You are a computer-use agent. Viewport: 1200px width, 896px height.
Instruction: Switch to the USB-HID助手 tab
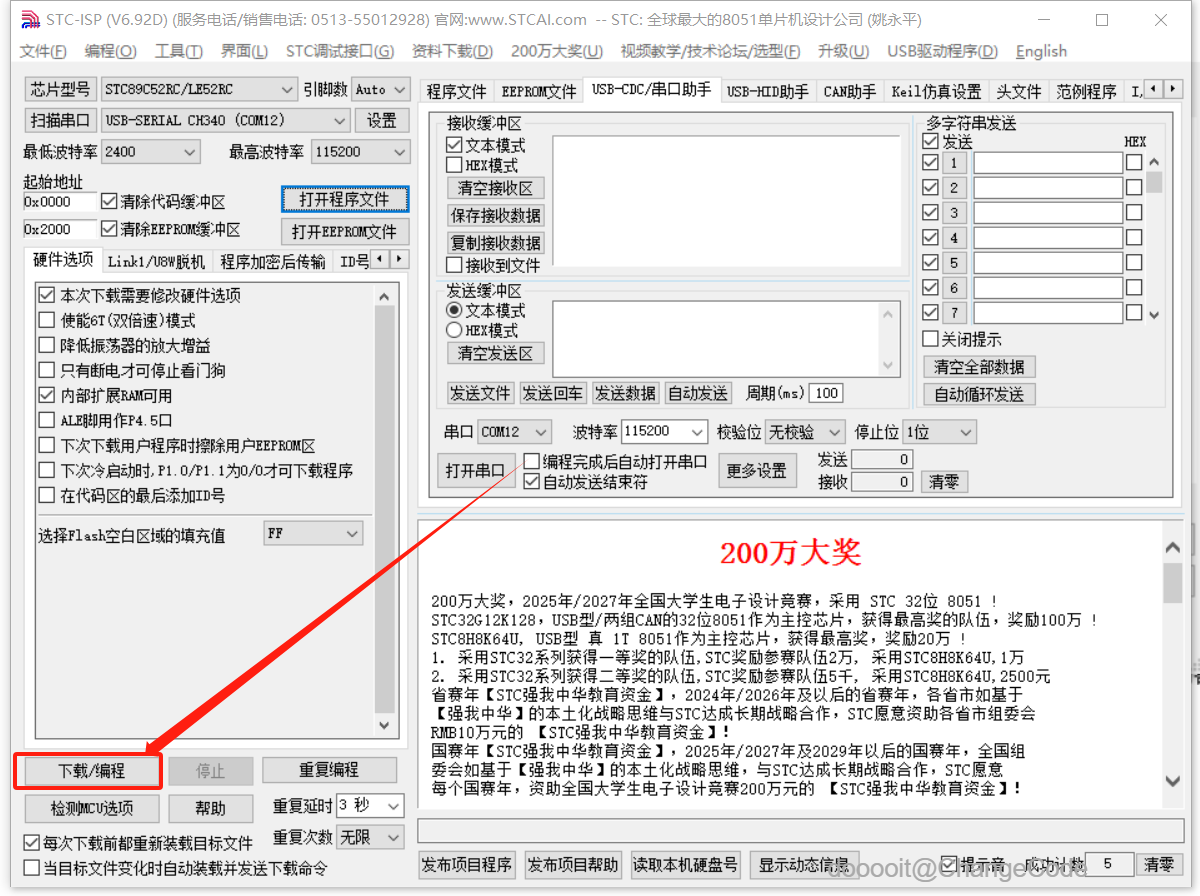tap(768, 90)
